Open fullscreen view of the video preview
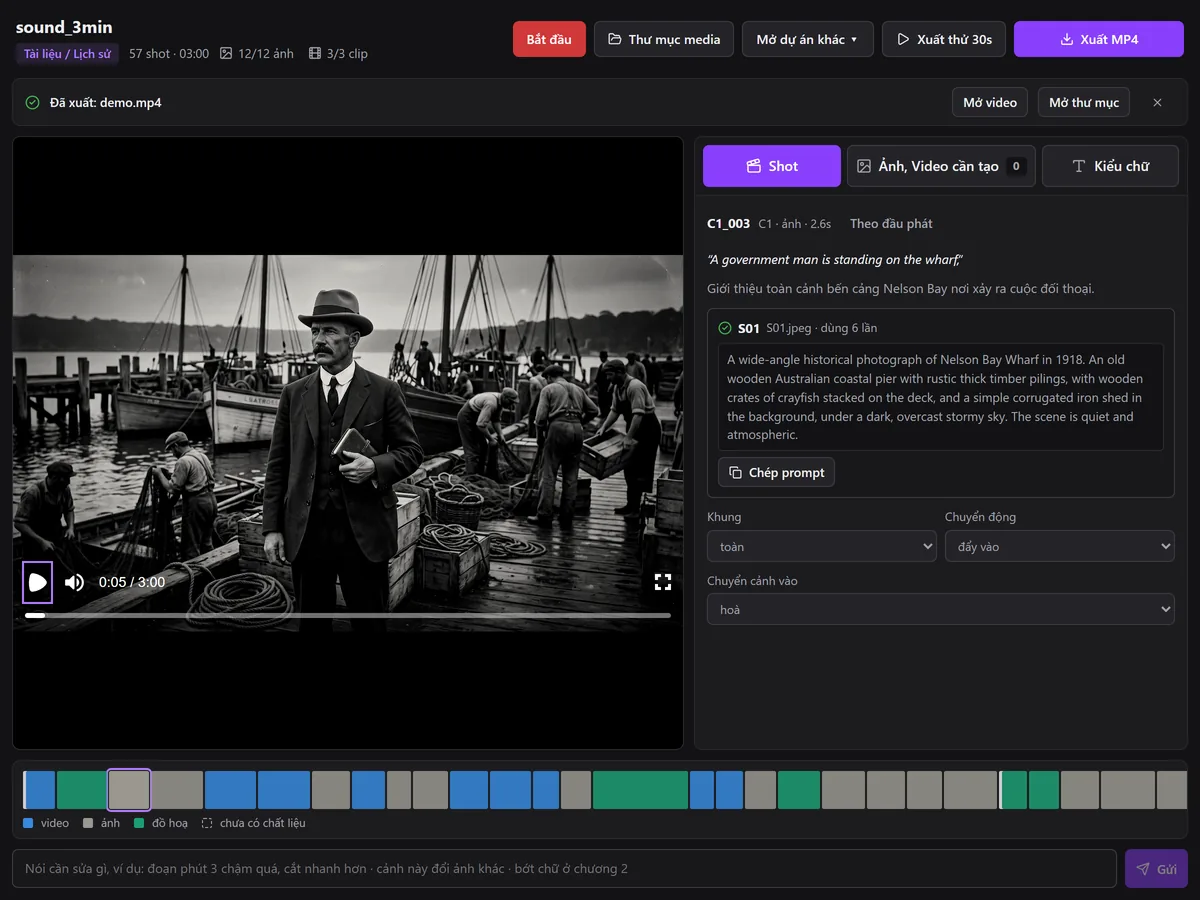The image size is (1200, 900). (662, 582)
